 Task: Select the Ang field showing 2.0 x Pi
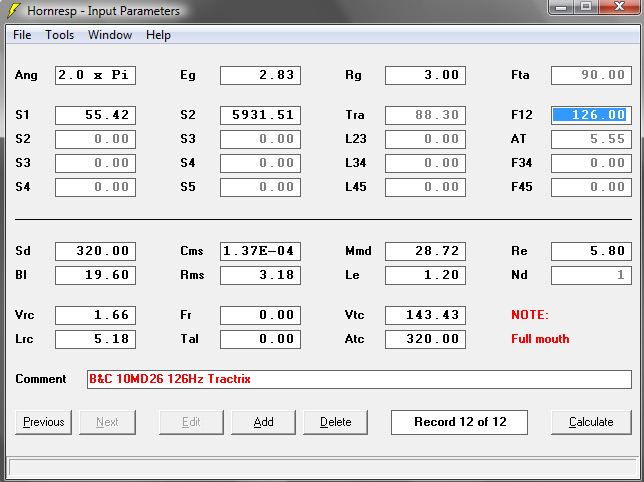[x=95, y=75]
